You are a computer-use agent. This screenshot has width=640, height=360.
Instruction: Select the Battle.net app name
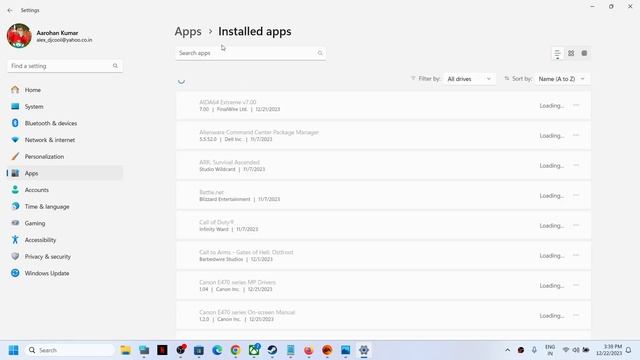point(211,192)
